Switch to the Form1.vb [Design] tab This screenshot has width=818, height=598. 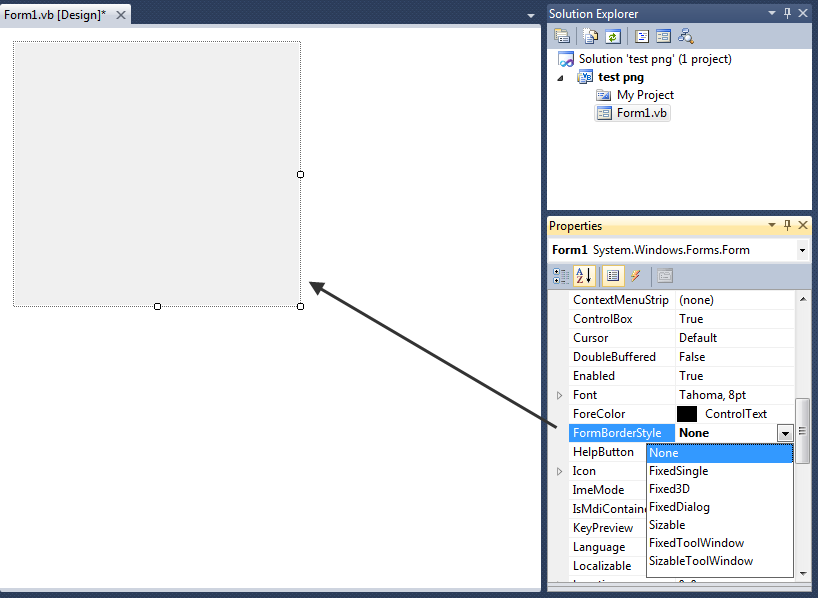pyautogui.click(x=55, y=14)
